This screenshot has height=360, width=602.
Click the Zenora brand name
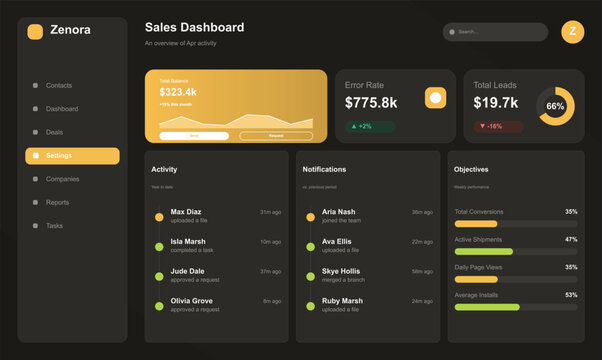[x=70, y=30]
